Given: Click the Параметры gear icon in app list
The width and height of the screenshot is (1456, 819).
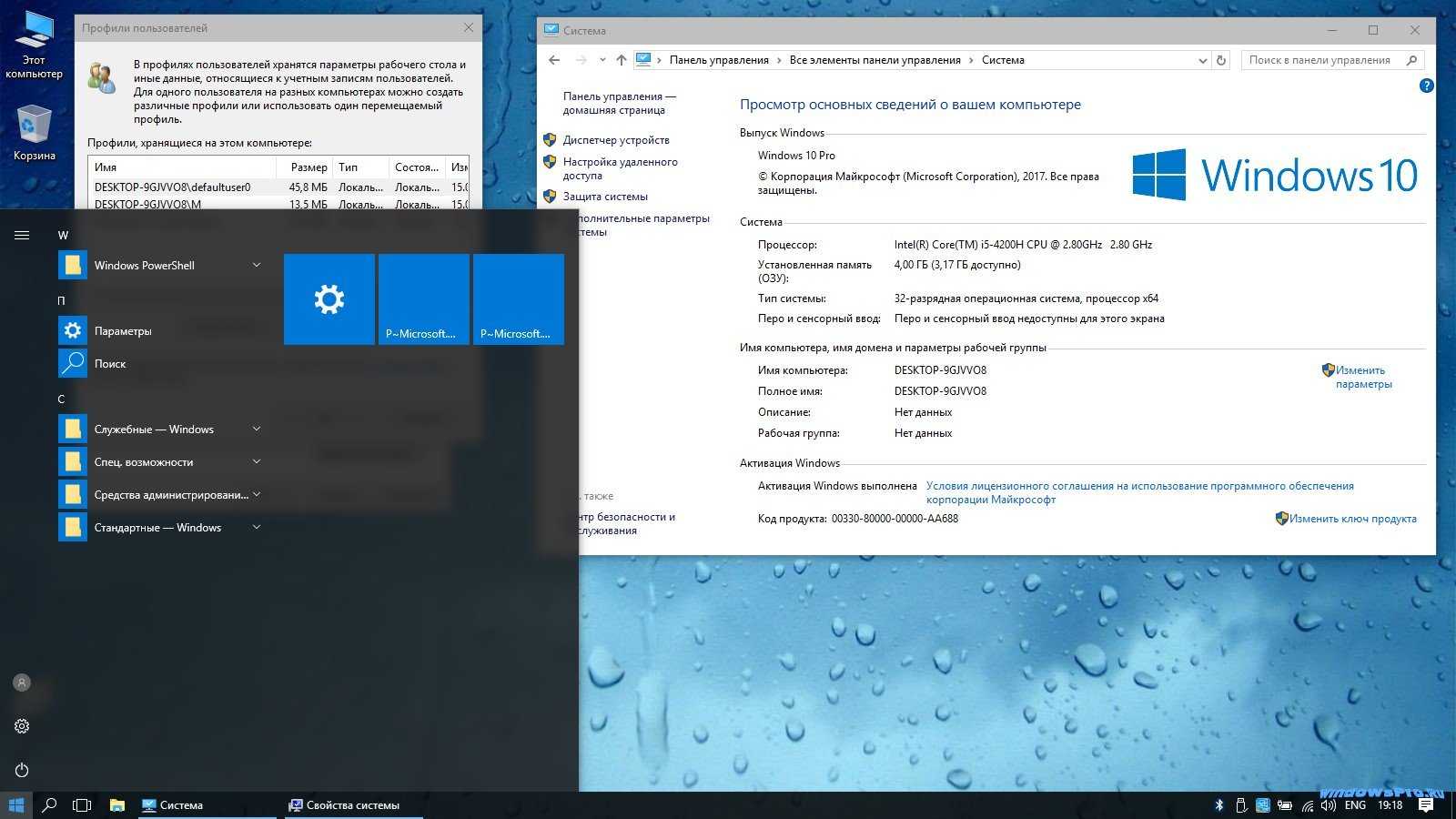Looking at the screenshot, I should pos(73,330).
